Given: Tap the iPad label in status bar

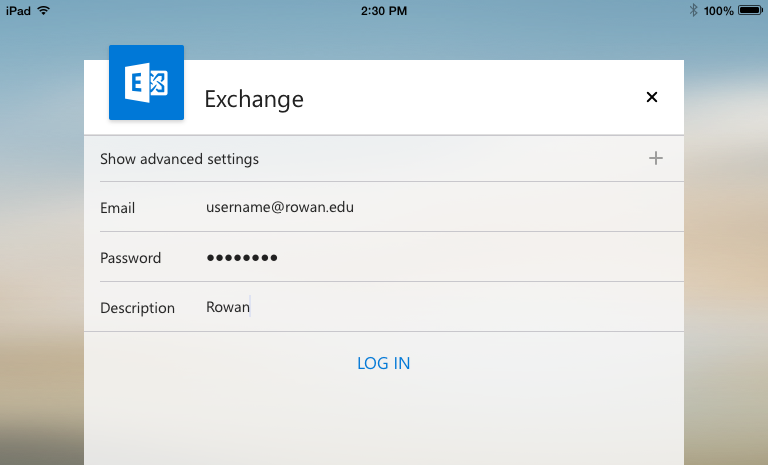Looking at the screenshot, I should (18, 10).
